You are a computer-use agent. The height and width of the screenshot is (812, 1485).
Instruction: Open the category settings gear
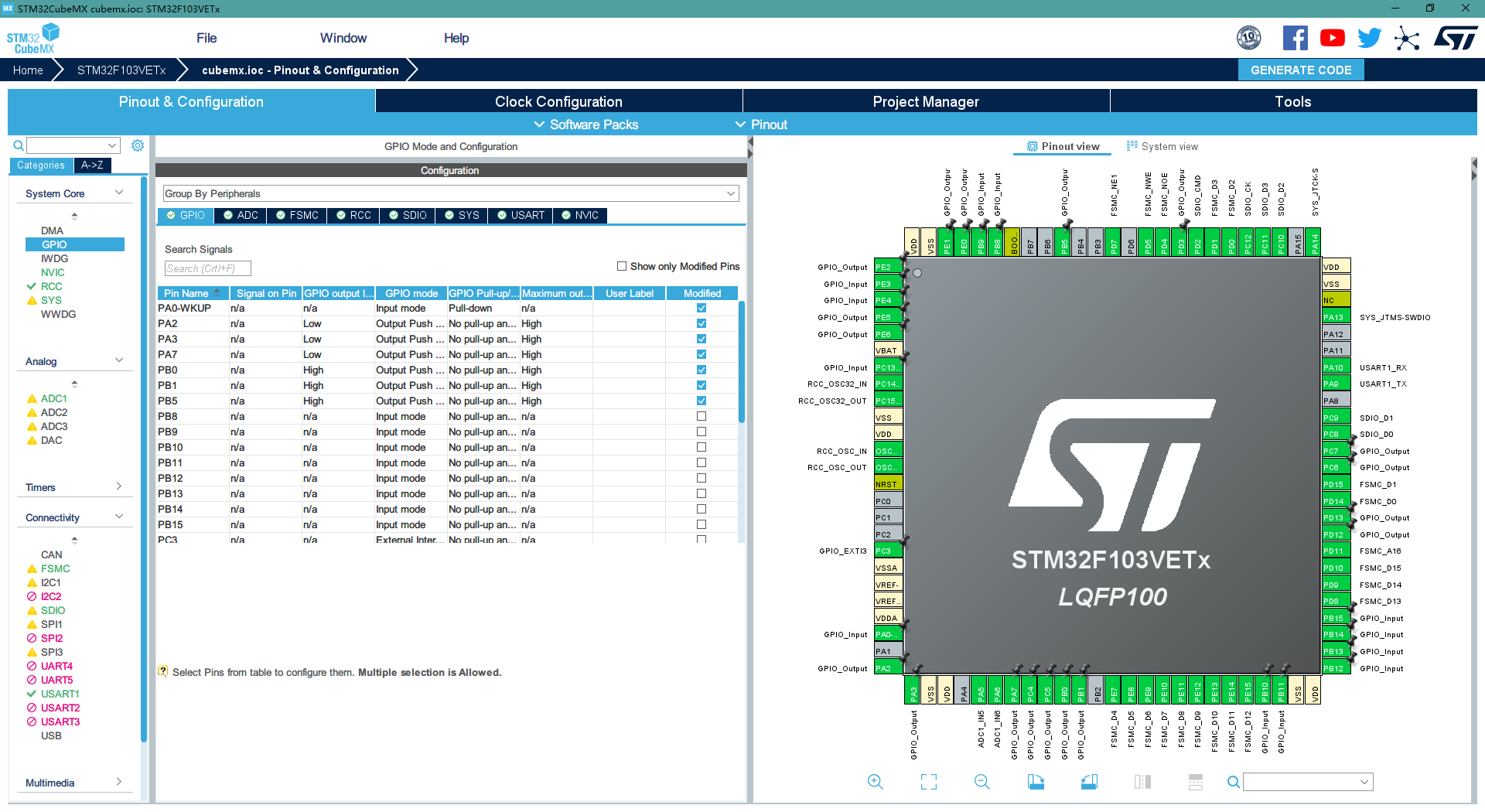tap(138, 145)
